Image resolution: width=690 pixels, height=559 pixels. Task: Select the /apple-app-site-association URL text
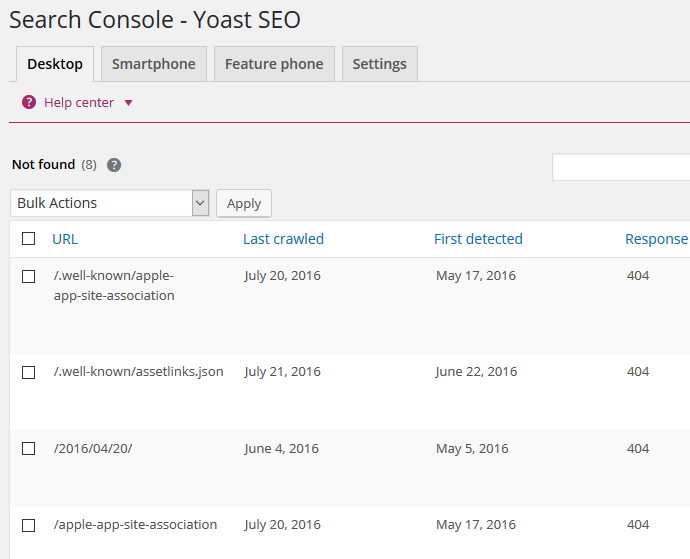tap(136, 525)
